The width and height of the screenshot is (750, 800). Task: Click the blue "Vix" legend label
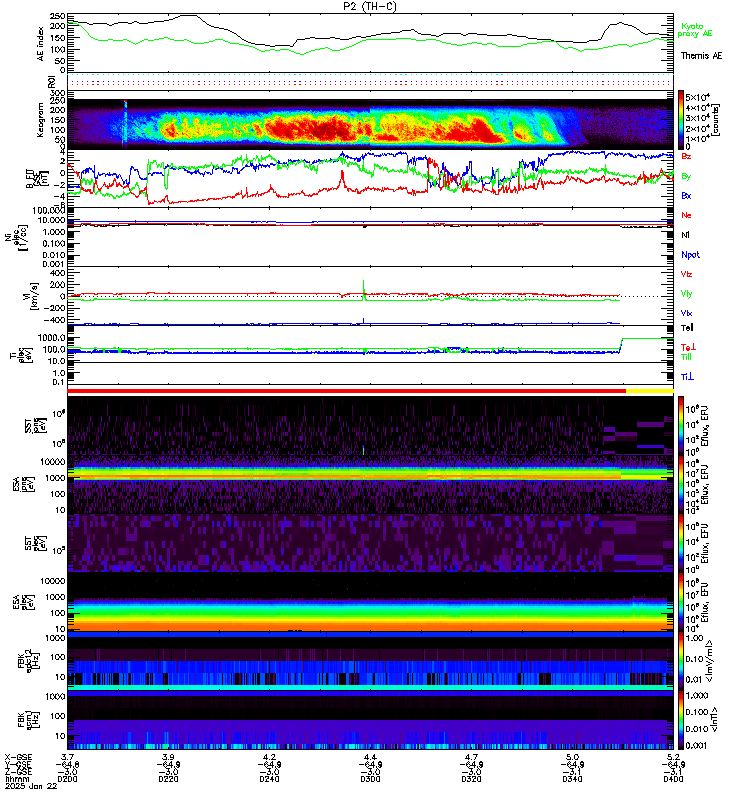[x=686, y=313]
